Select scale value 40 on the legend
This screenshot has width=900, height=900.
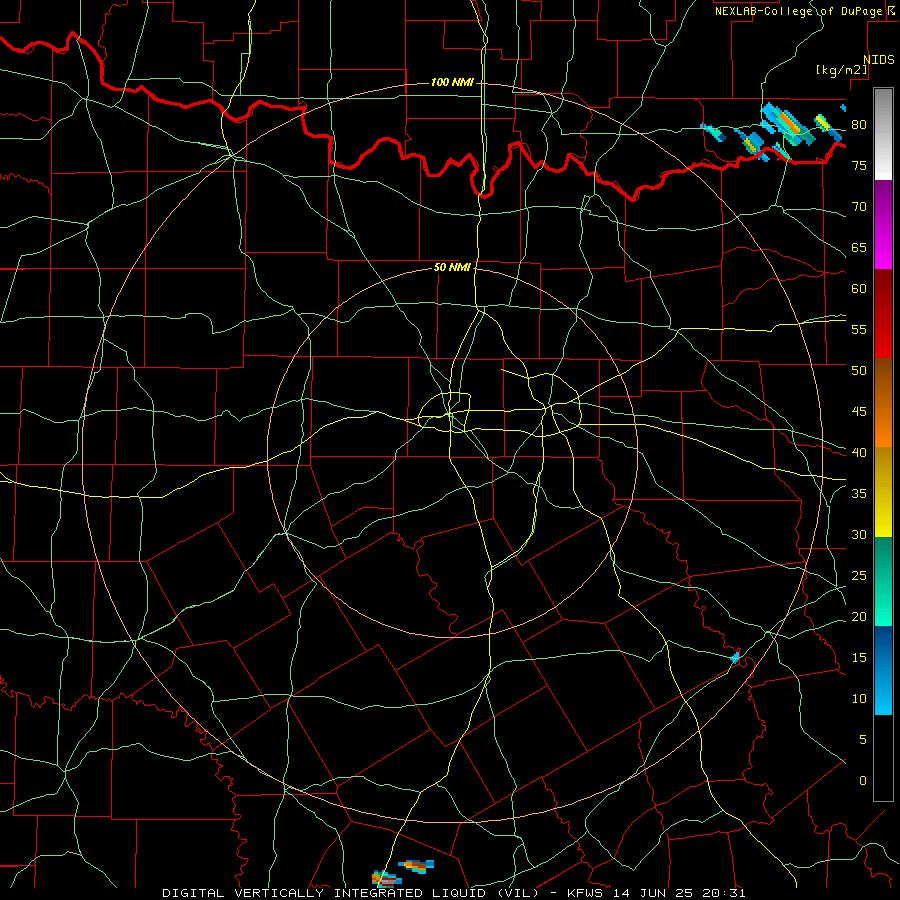[x=859, y=453]
